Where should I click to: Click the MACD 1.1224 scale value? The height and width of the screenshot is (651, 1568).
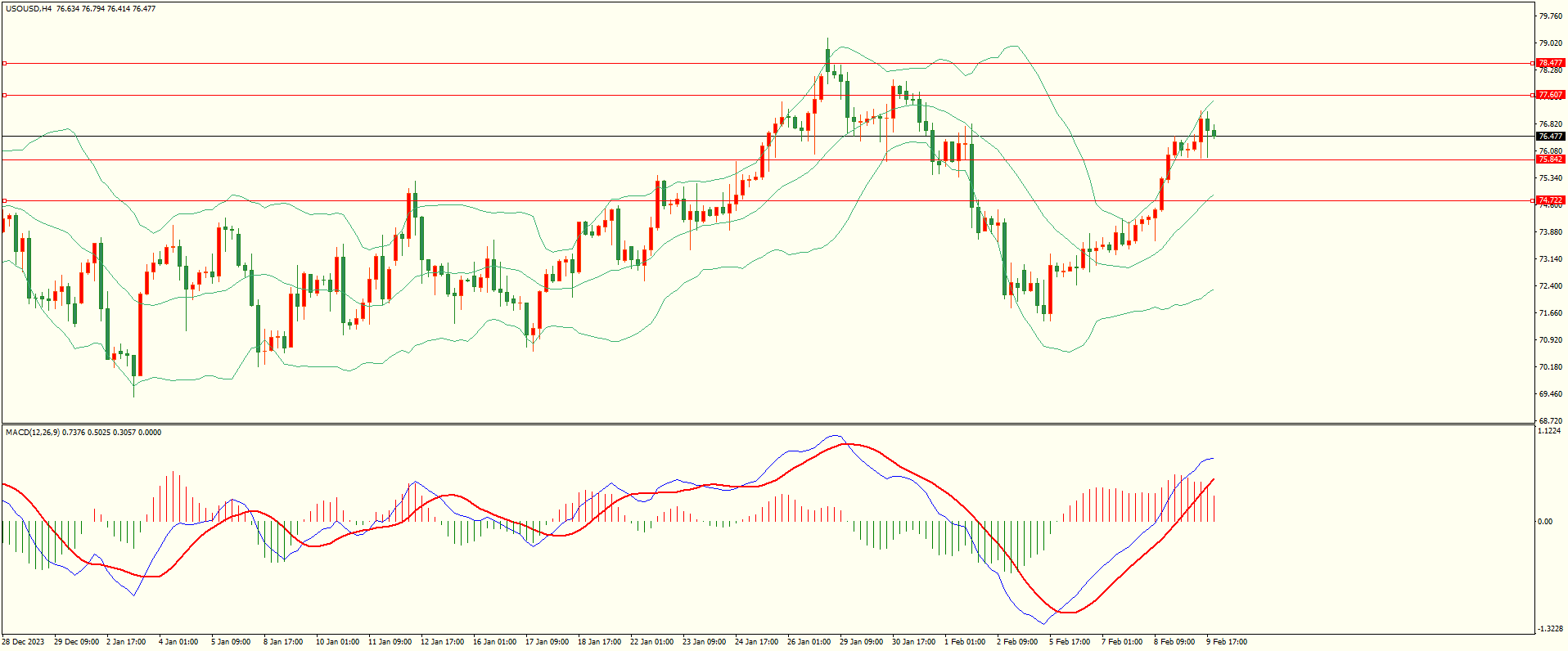(1551, 431)
